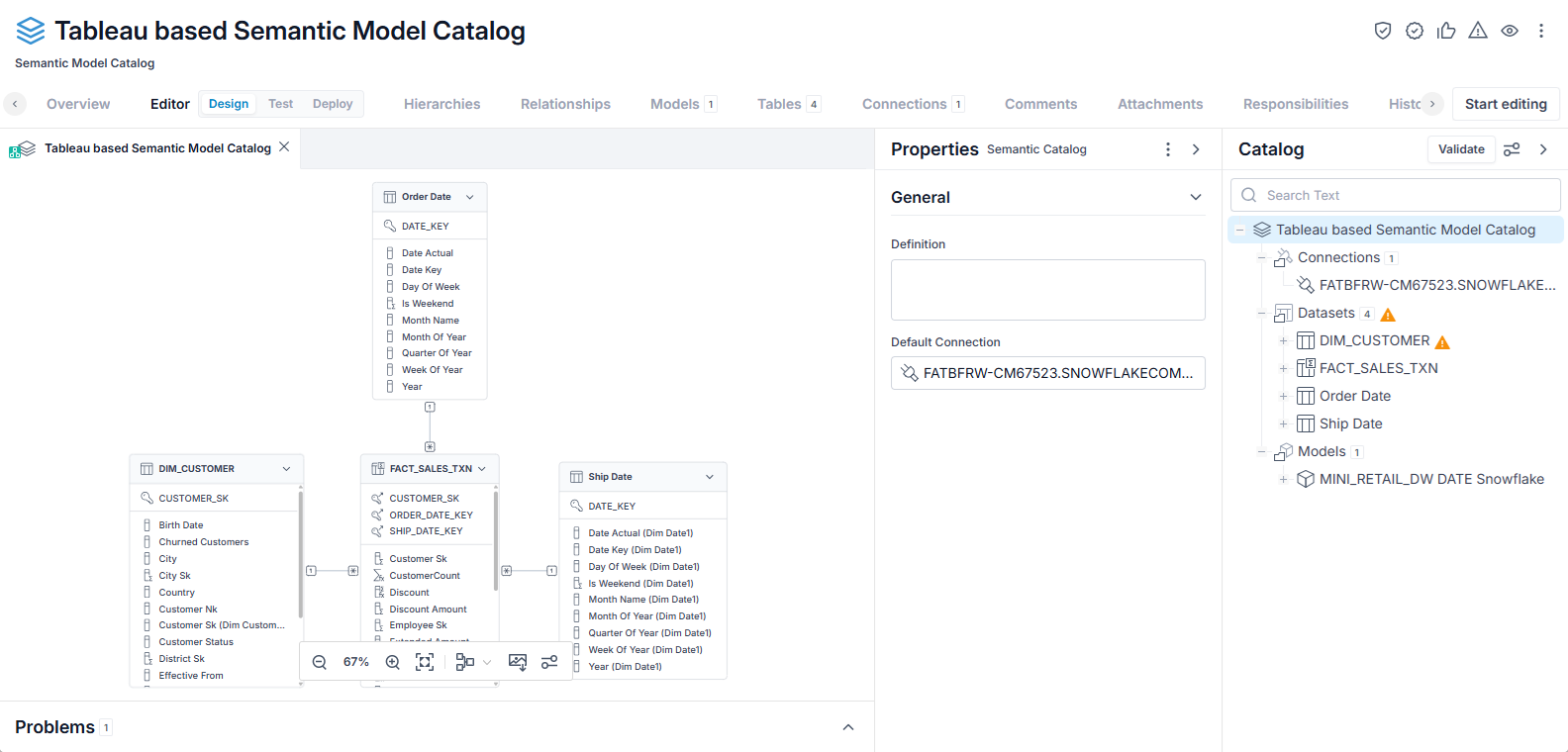Click the Default Connection plug icon
Screen dimensions: 1568x752
[x=910, y=373]
